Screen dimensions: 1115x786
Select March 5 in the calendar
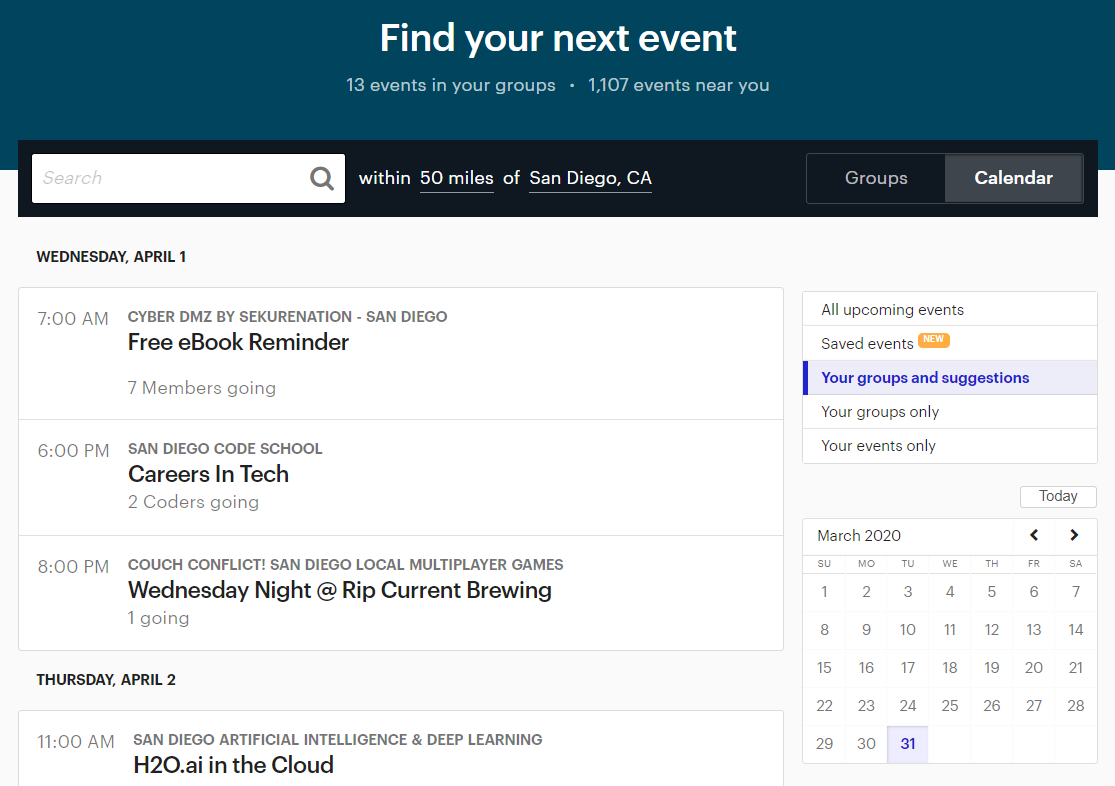coord(991,592)
